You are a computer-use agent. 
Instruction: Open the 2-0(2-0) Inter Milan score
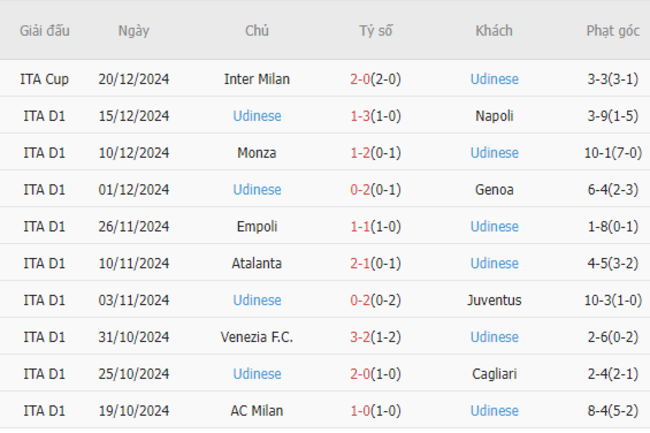pos(376,79)
